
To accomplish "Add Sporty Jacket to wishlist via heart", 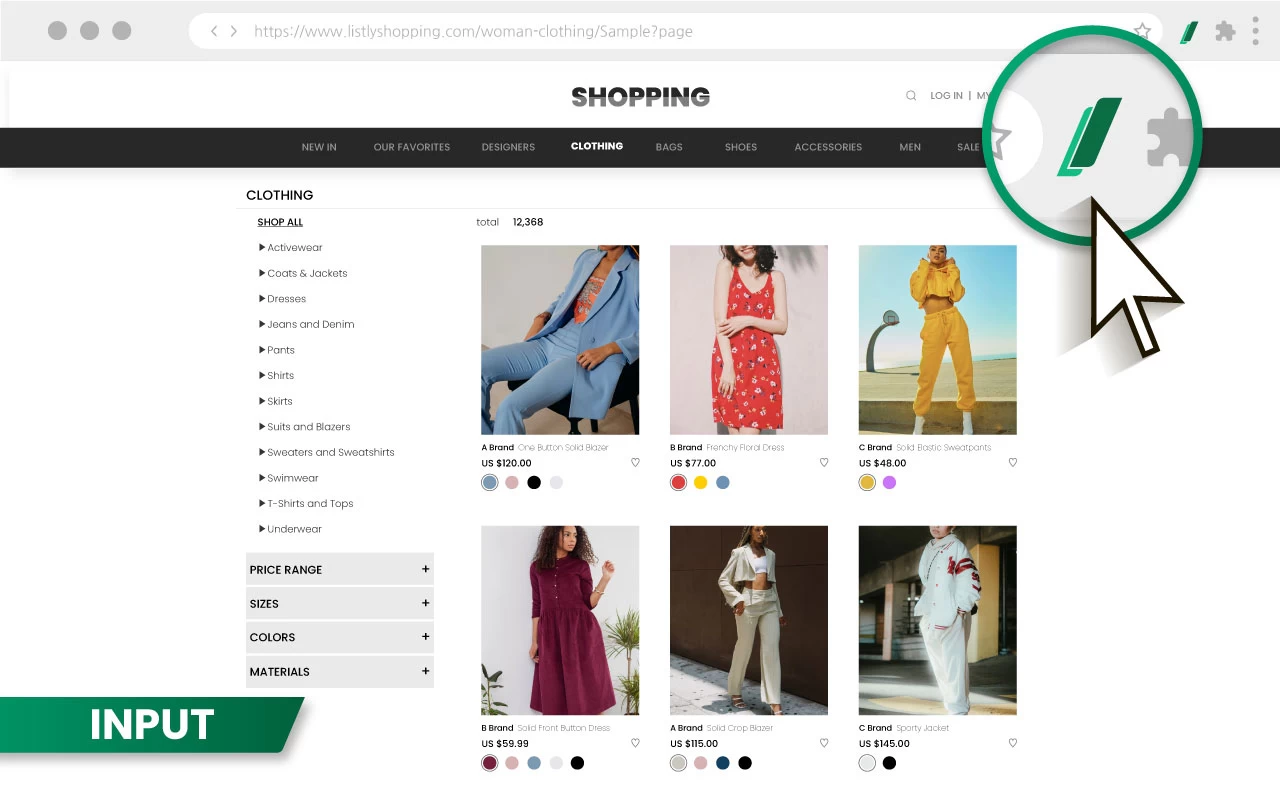I will click(x=1013, y=743).
